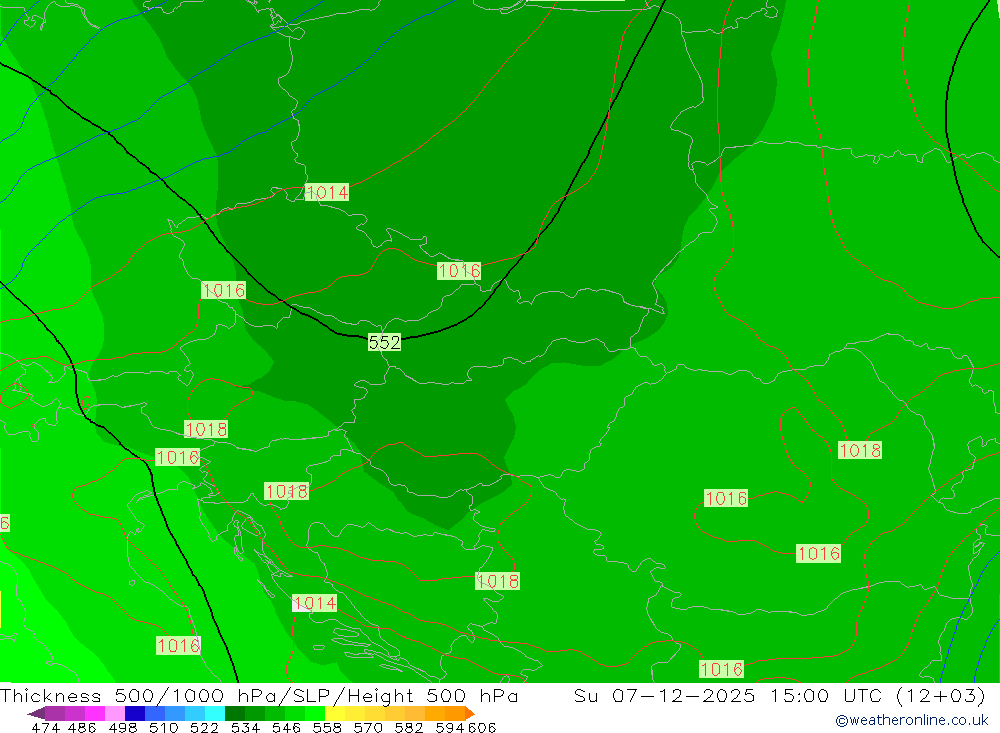Select the dark navy blue legend swatch

(135, 713)
